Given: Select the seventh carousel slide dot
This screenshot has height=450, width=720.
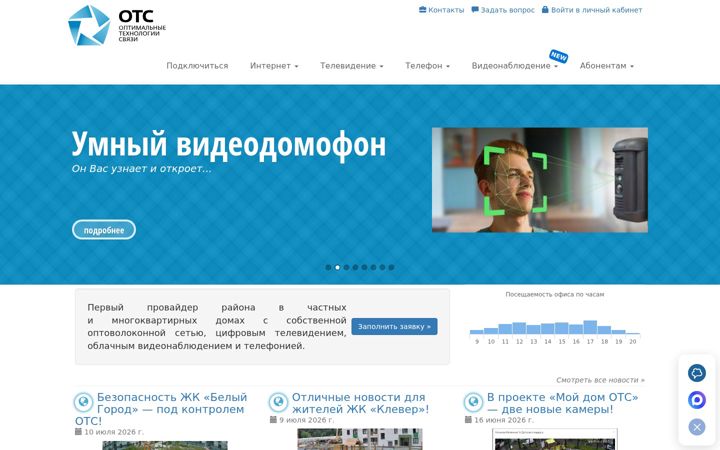Looking at the screenshot, I should pos(382,267).
